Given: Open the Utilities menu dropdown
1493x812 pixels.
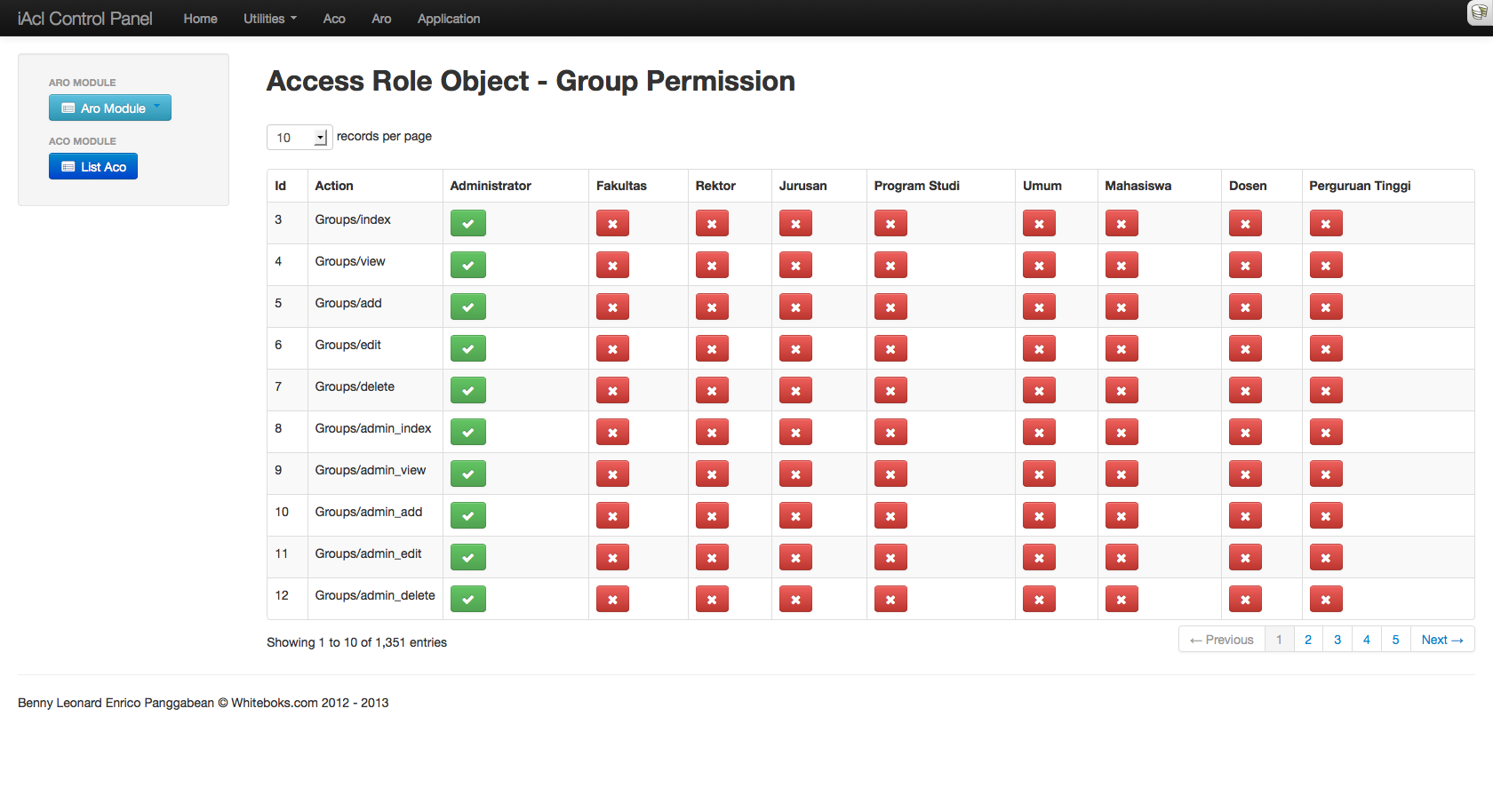Looking at the screenshot, I should 270,19.
